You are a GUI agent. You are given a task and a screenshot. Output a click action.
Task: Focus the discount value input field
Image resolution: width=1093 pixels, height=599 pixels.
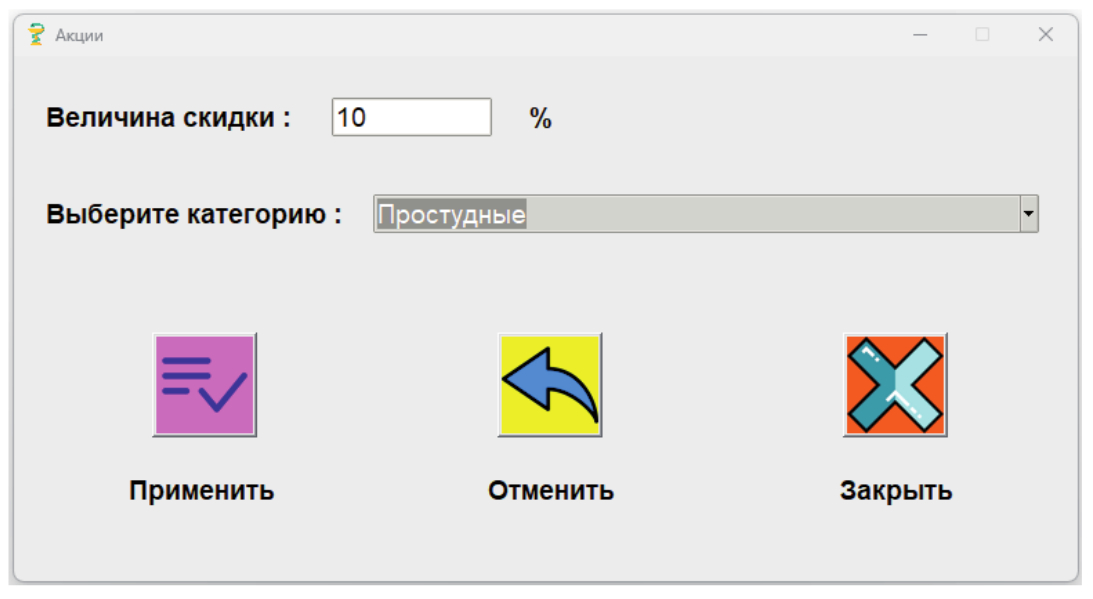[430, 117]
